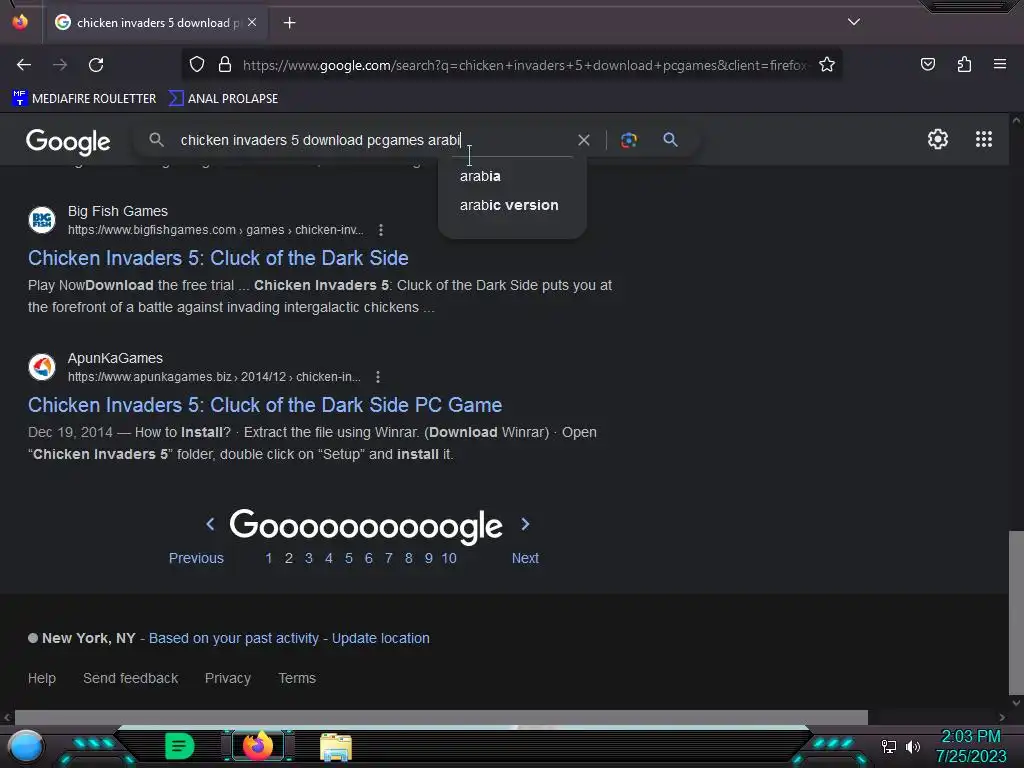
Task: Go to the Previous results page
Action: (x=196, y=558)
